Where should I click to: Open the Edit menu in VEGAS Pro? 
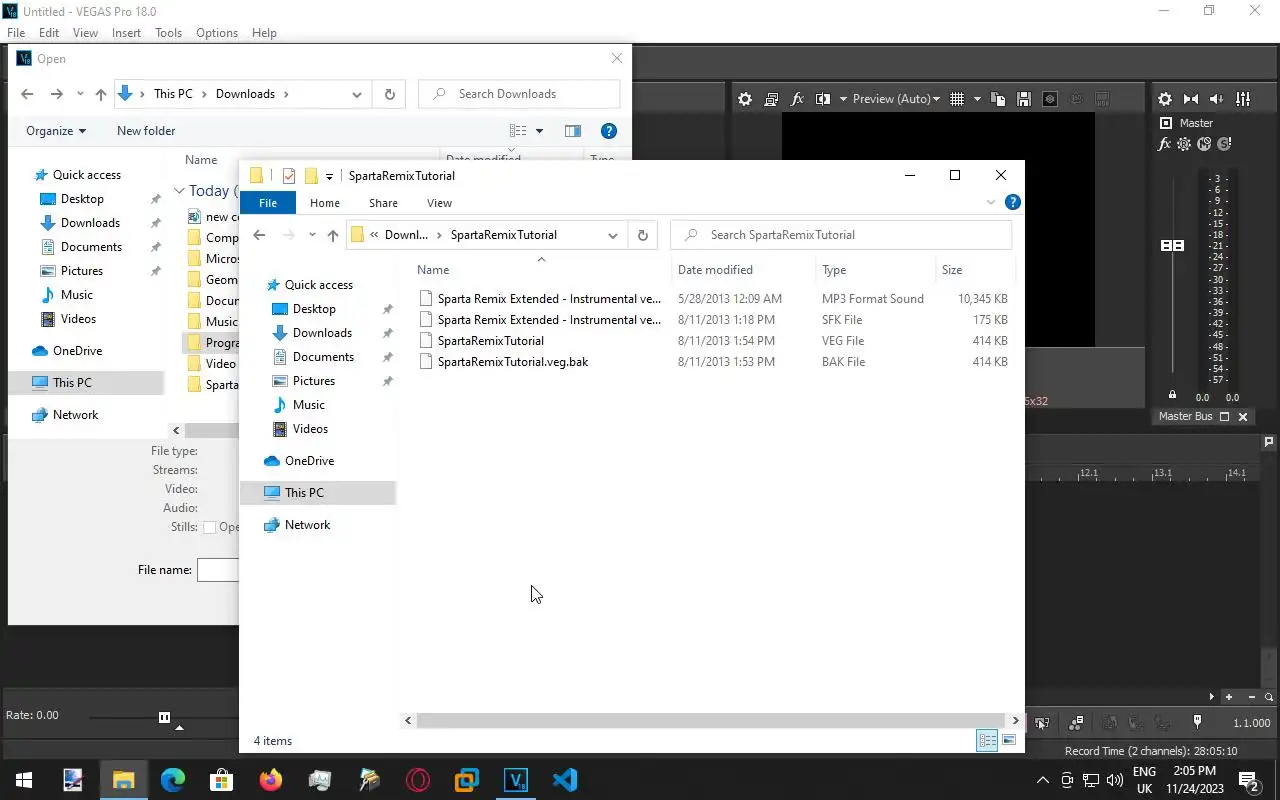coord(49,33)
